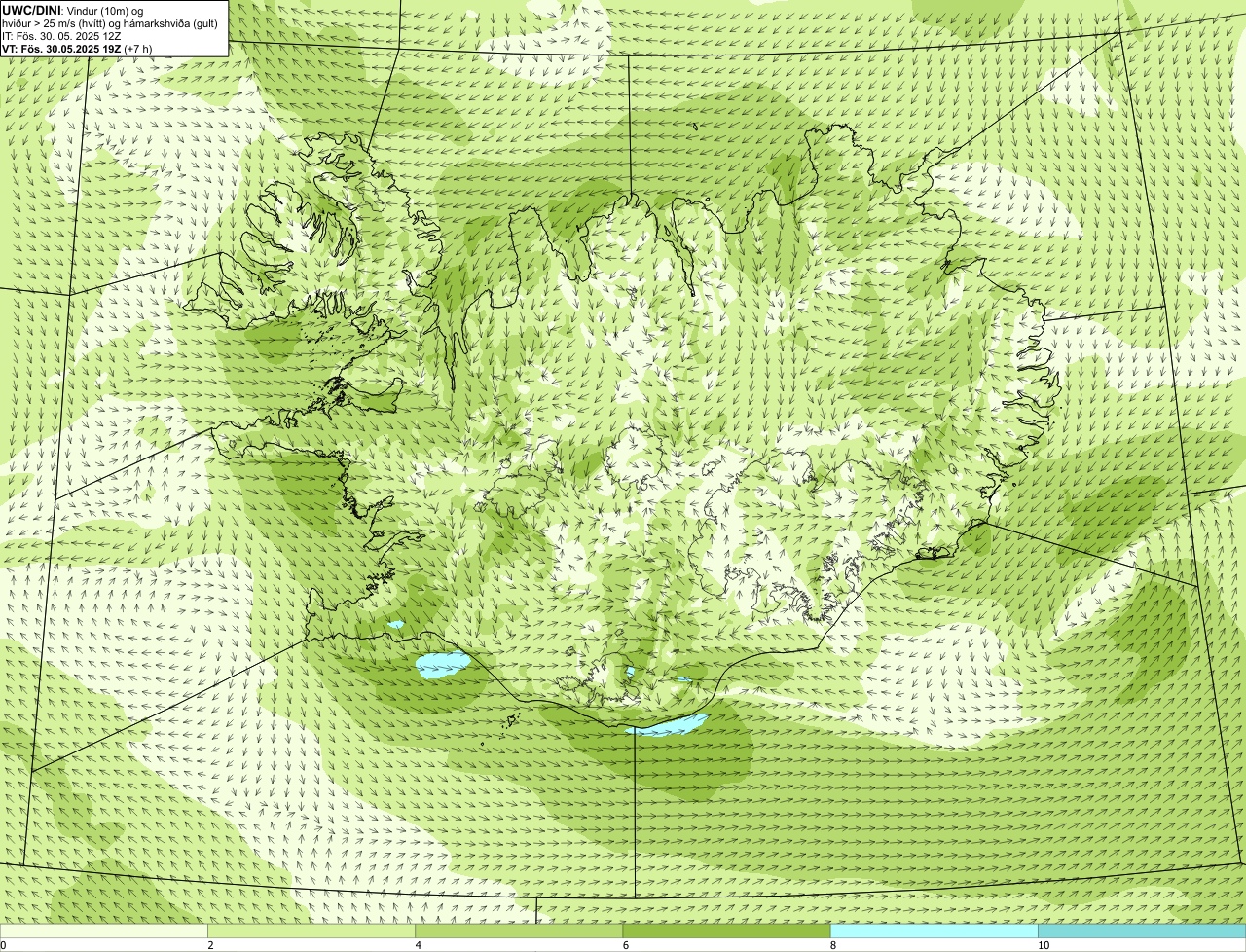This screenshot has width=1246, height=952.
Task: Click the "IT: Fös. 30. 05. 2025 12Z" line
Action: (61, 35)
